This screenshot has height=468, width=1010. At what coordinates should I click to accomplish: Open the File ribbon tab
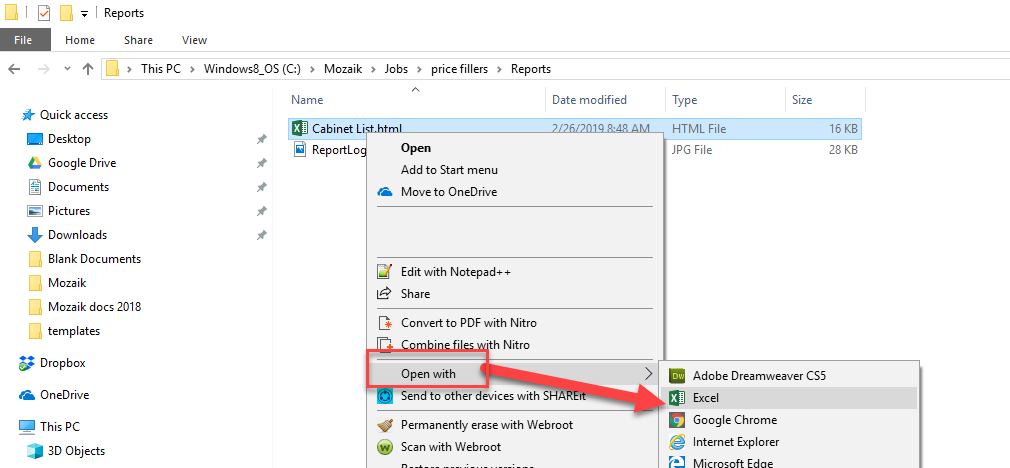24,40
